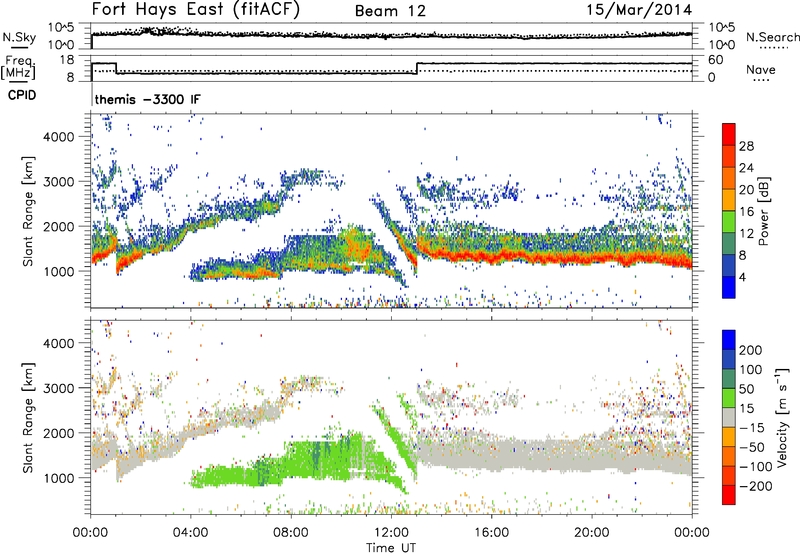Click the frequency step at 13:00 UT
The height and width of the screenshot is (554, 800).
(417, 68)
